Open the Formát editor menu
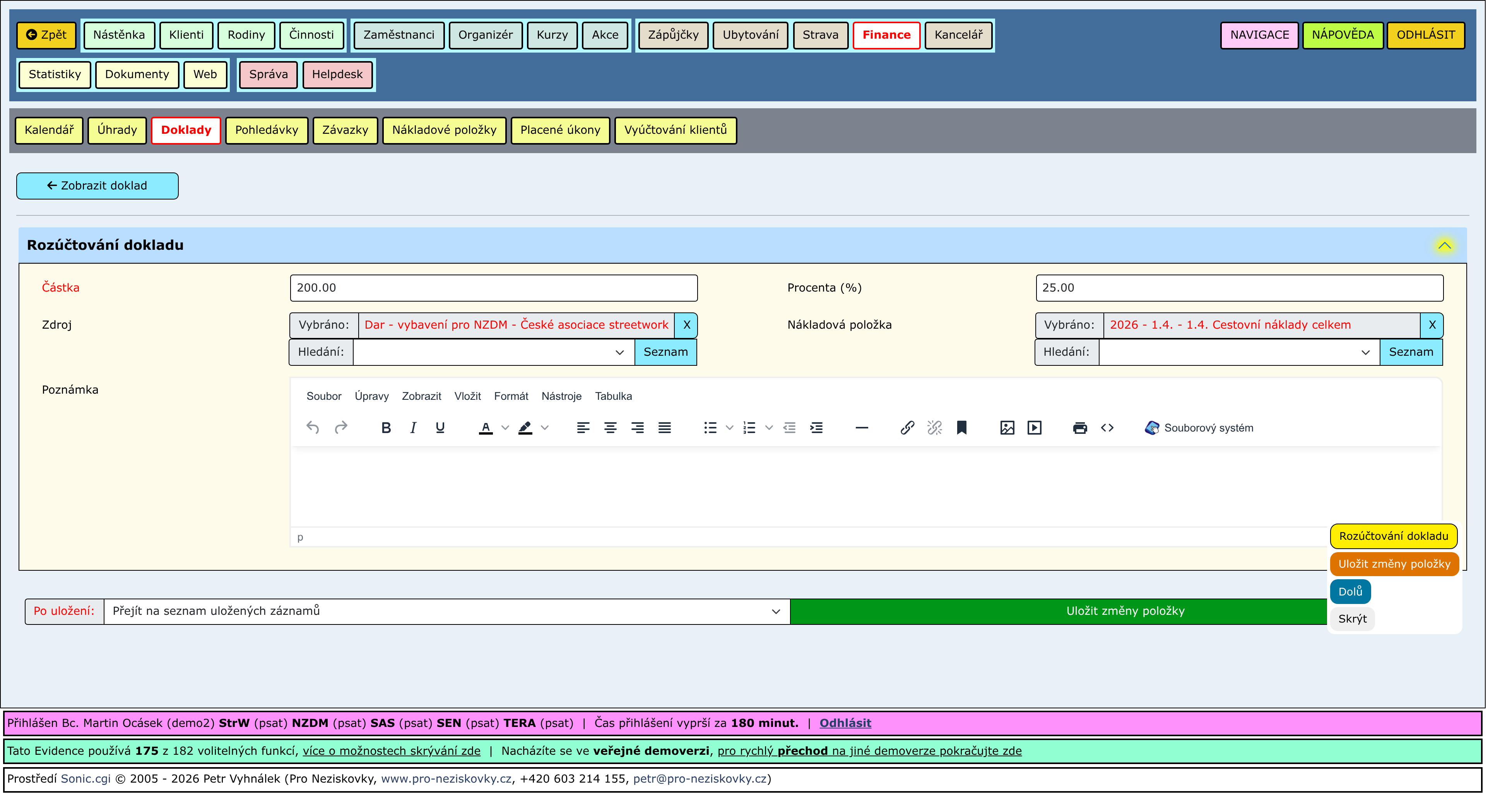 (x=511, y=396)
